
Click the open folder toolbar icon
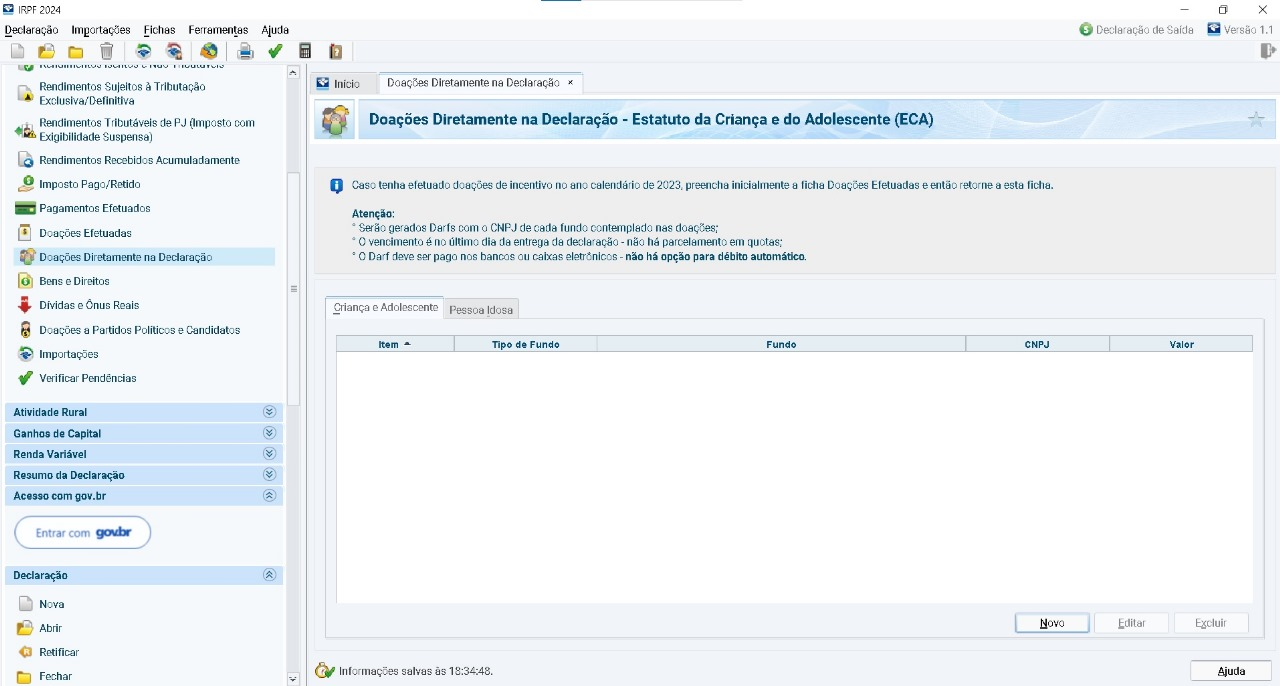[x=46, y=51]
